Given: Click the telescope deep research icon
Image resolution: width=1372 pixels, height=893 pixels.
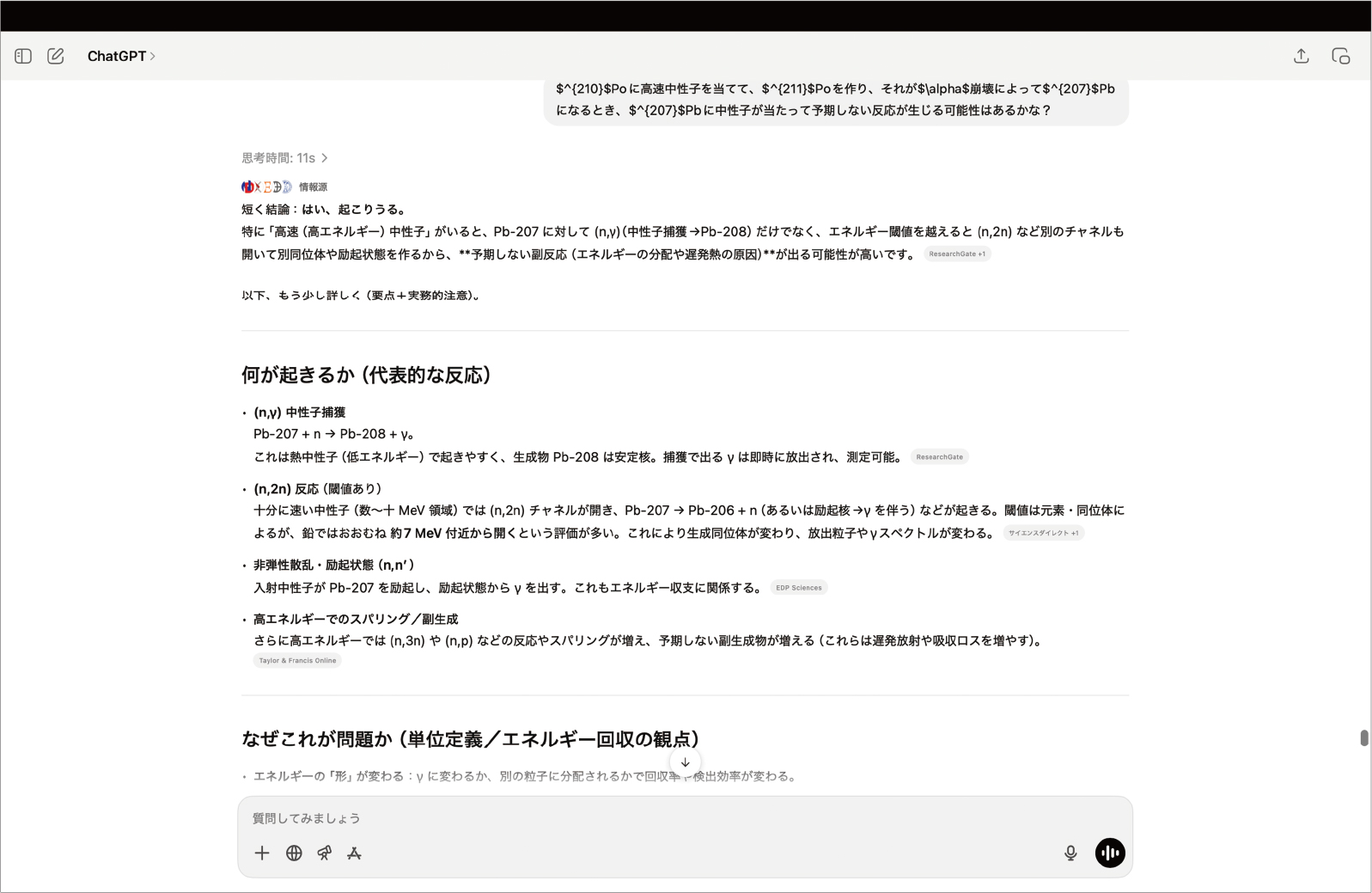Looking at the screenshot, I should point(324,853).
